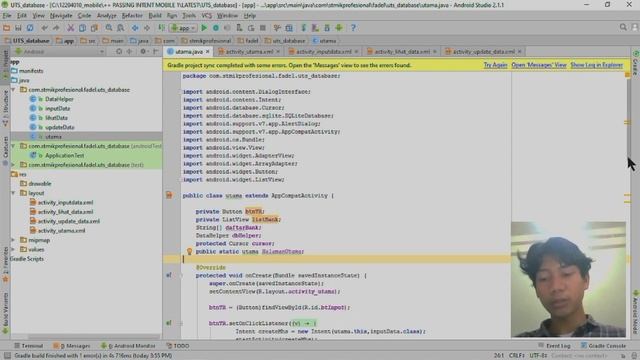Collapse the layout folder
The height and width of the screenshot is (360, 640).
[13, 193]
